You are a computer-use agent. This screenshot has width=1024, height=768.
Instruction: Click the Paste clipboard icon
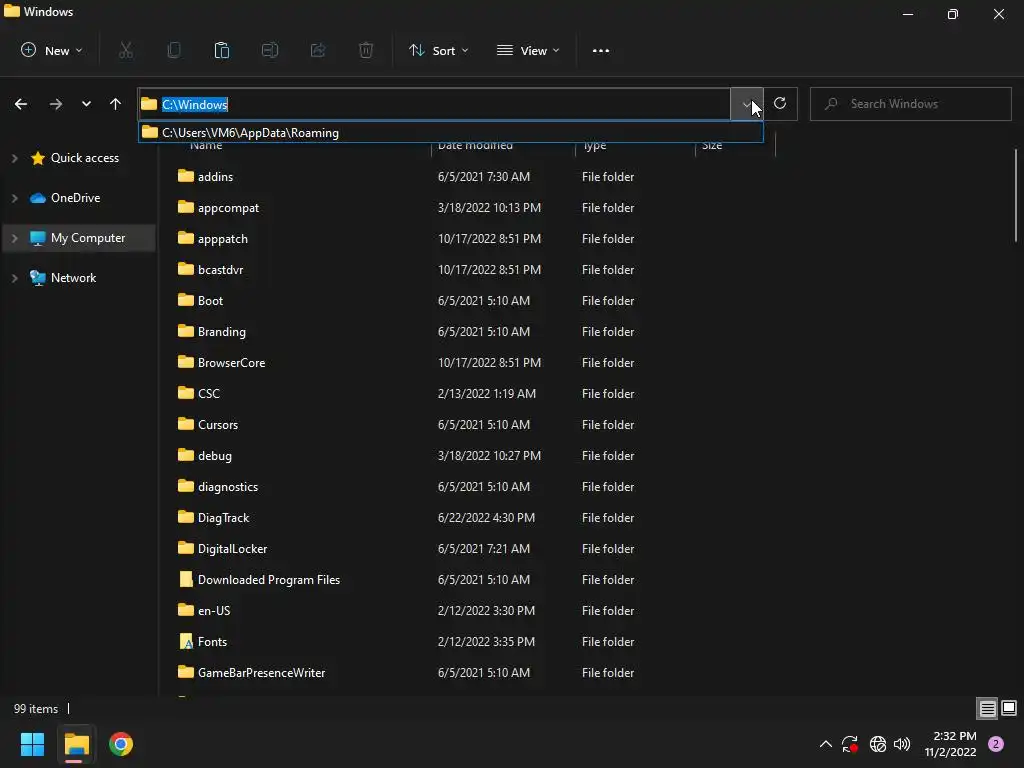(222, 50)
